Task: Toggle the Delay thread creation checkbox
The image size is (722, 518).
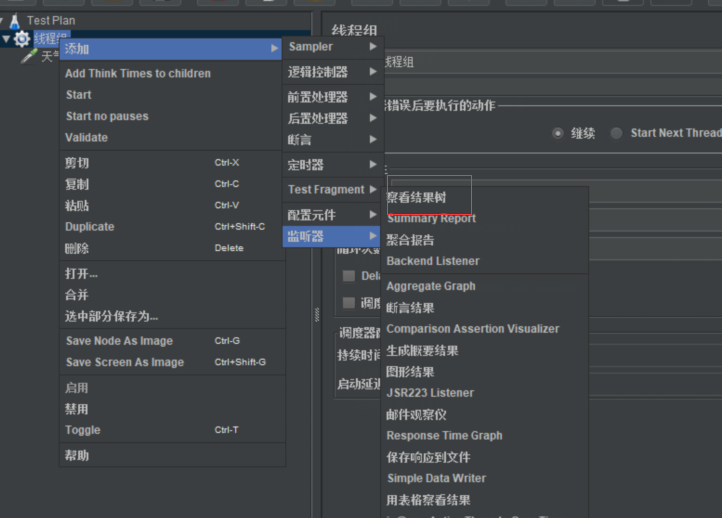Action: point(349,276)
